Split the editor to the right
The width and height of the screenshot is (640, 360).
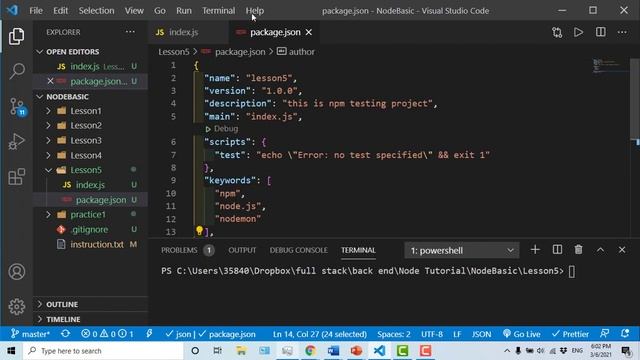point(600,32)
